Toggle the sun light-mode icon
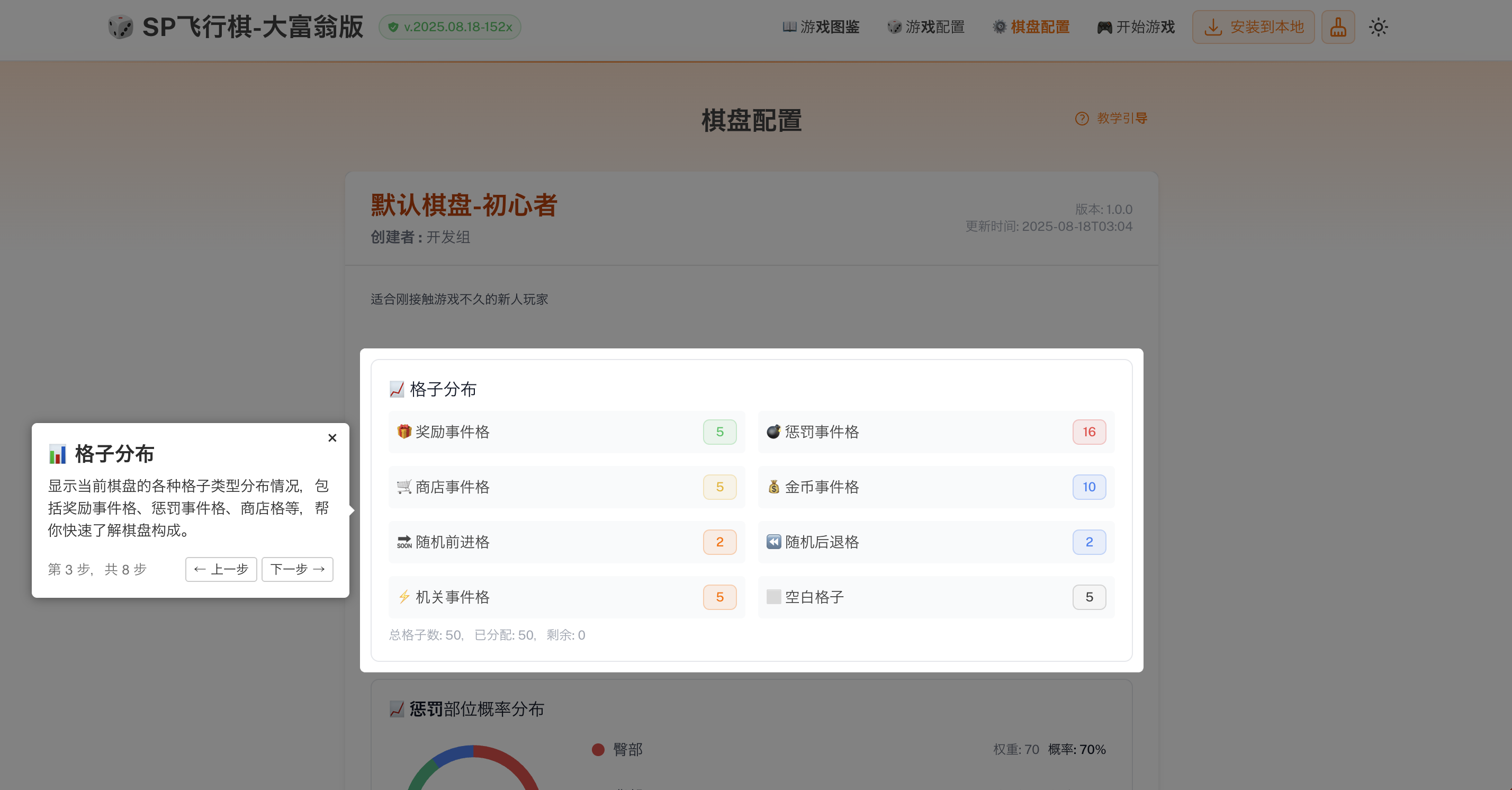Screen dimensions: 1512x790 1378,27
